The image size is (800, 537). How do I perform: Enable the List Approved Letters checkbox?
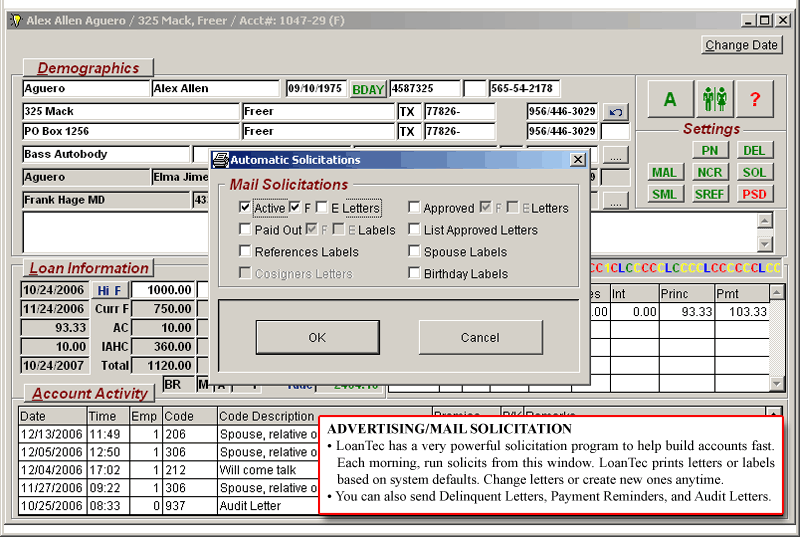414,229
